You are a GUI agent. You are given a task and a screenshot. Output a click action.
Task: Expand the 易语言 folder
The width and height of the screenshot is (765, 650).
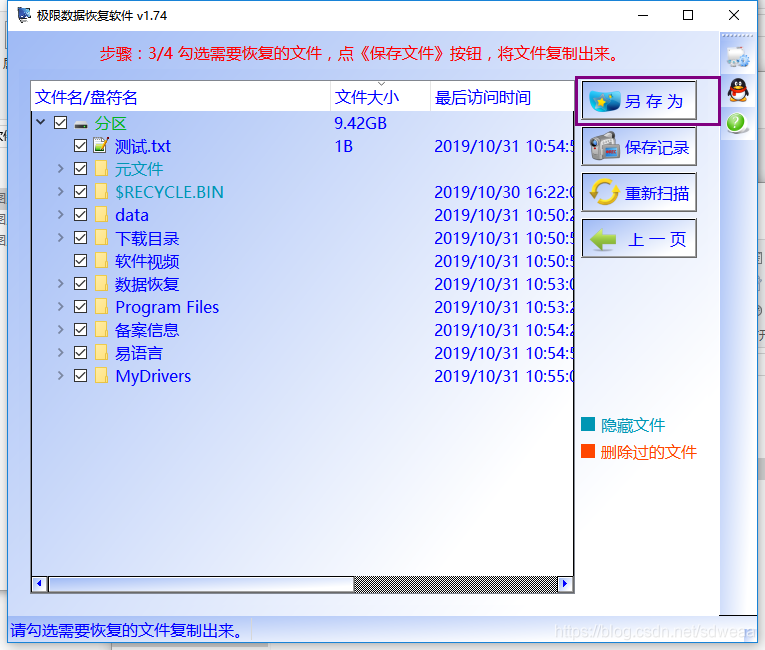pyautogui.click(x=60, y=352)
